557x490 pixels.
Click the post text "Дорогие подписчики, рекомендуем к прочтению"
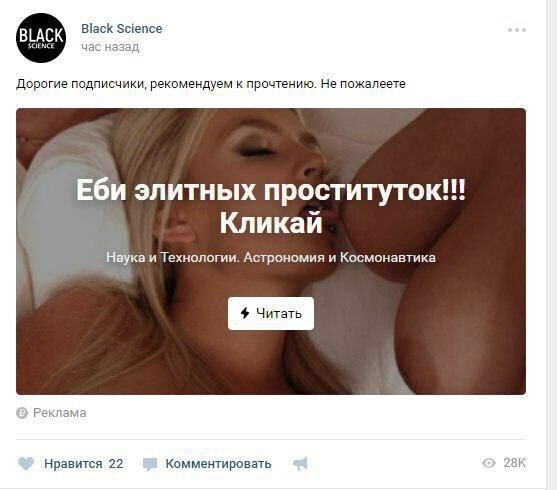click(166, 84)
